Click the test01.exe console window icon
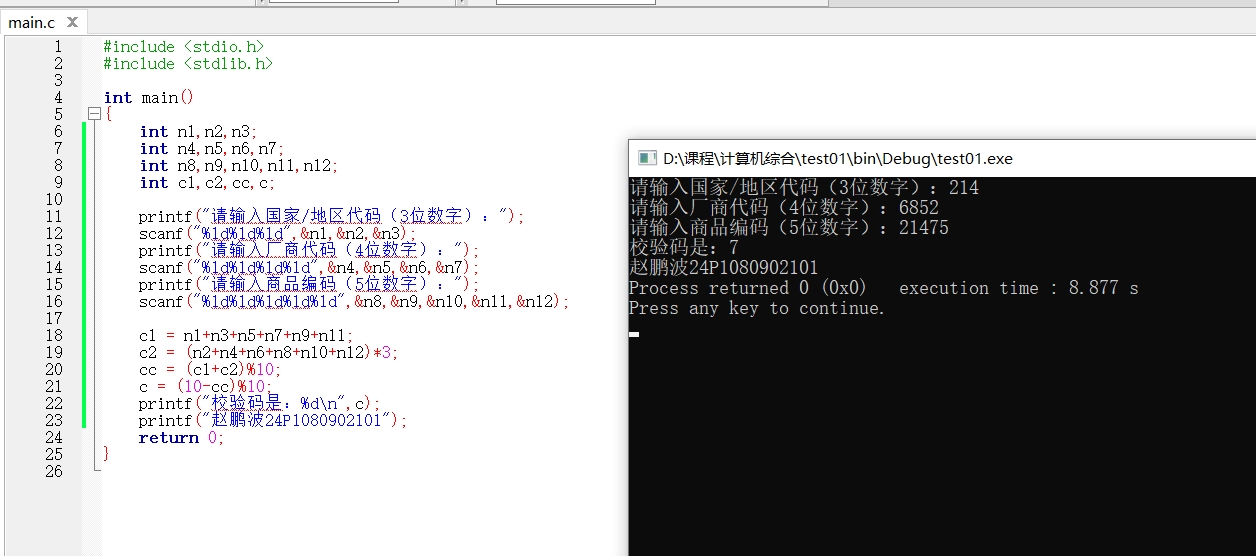The height and width of the screenshot is (556, 1256). click(x=647, y=158)
